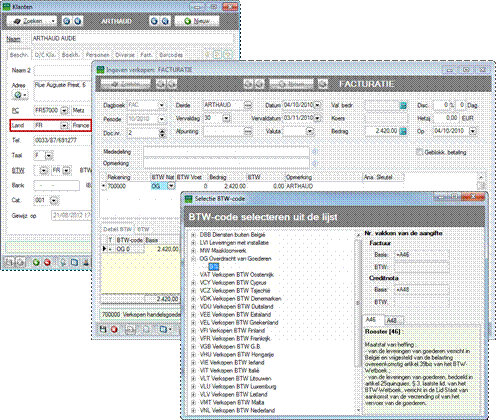496x420 pixels.
Task: Go to last customer record in Klanten
Action: [x=165, y=21]
